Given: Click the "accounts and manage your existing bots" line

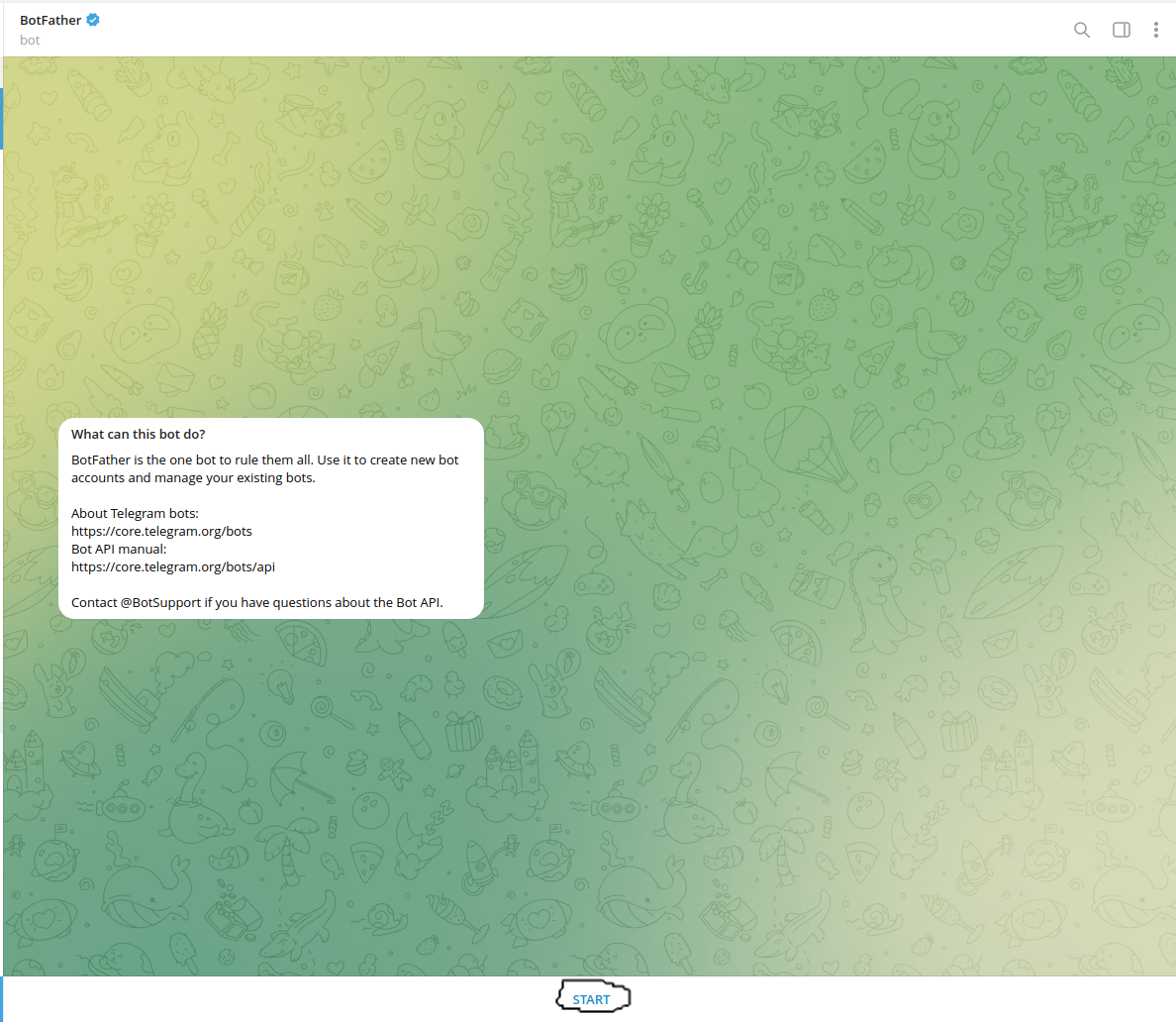Looking at the screenshot, I should (x=193, y=478).
